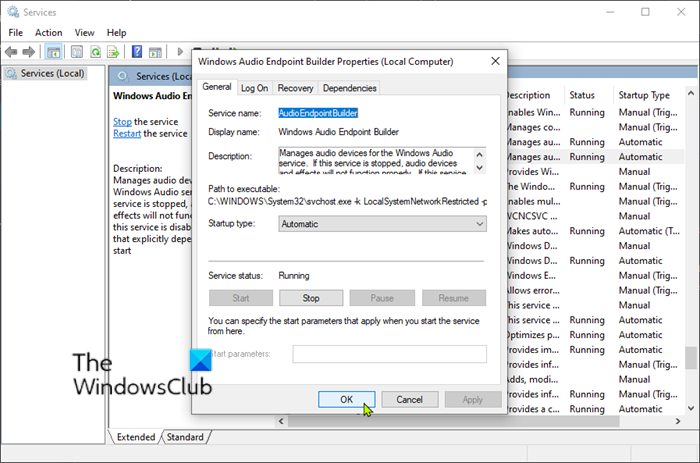
Task: Click the highlighted AudioEndpointBuilder service name
Action: click(x=318, y=113)
